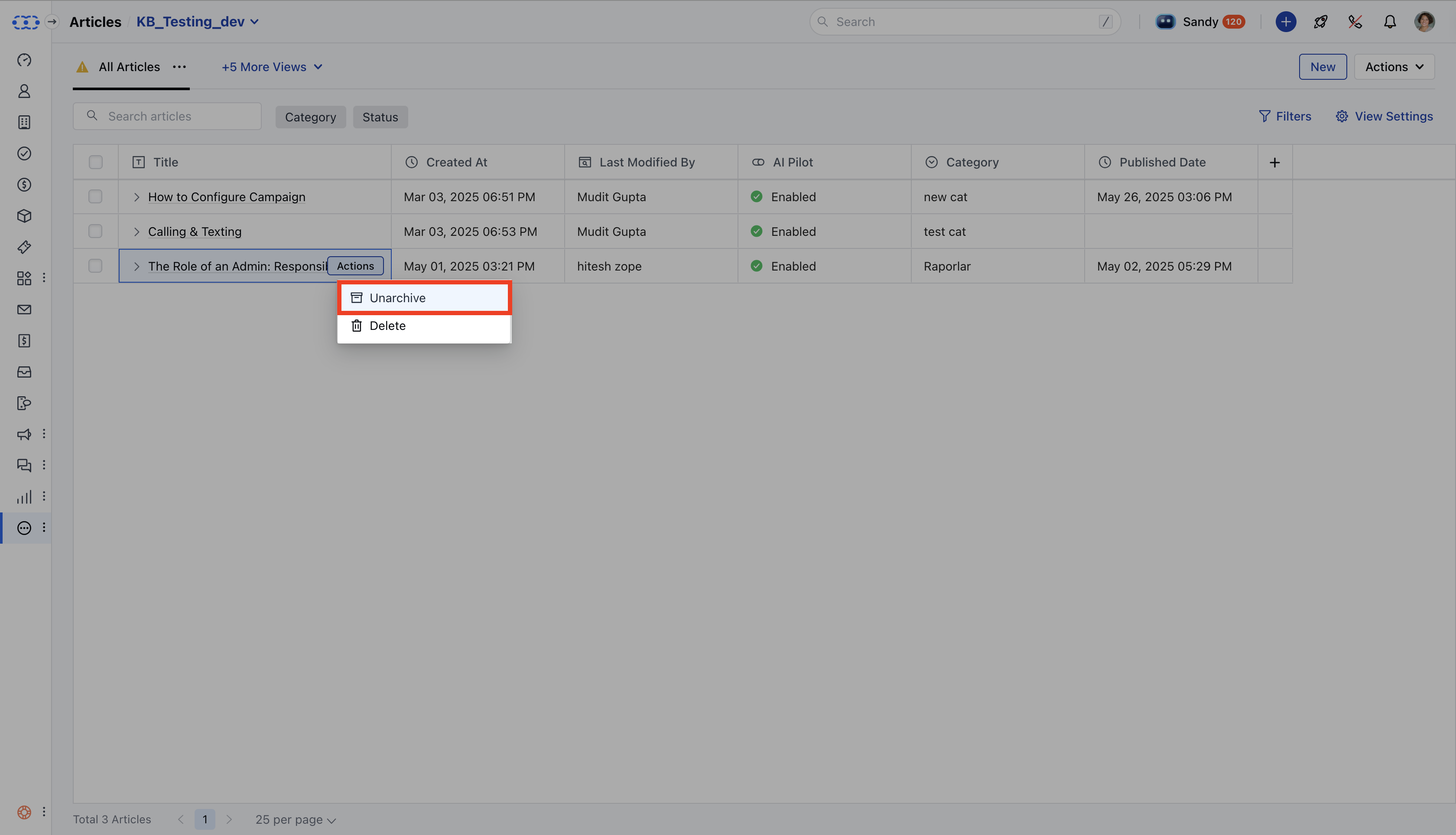
Task: Open the envelope email sidebar icon
Action: 24,310
